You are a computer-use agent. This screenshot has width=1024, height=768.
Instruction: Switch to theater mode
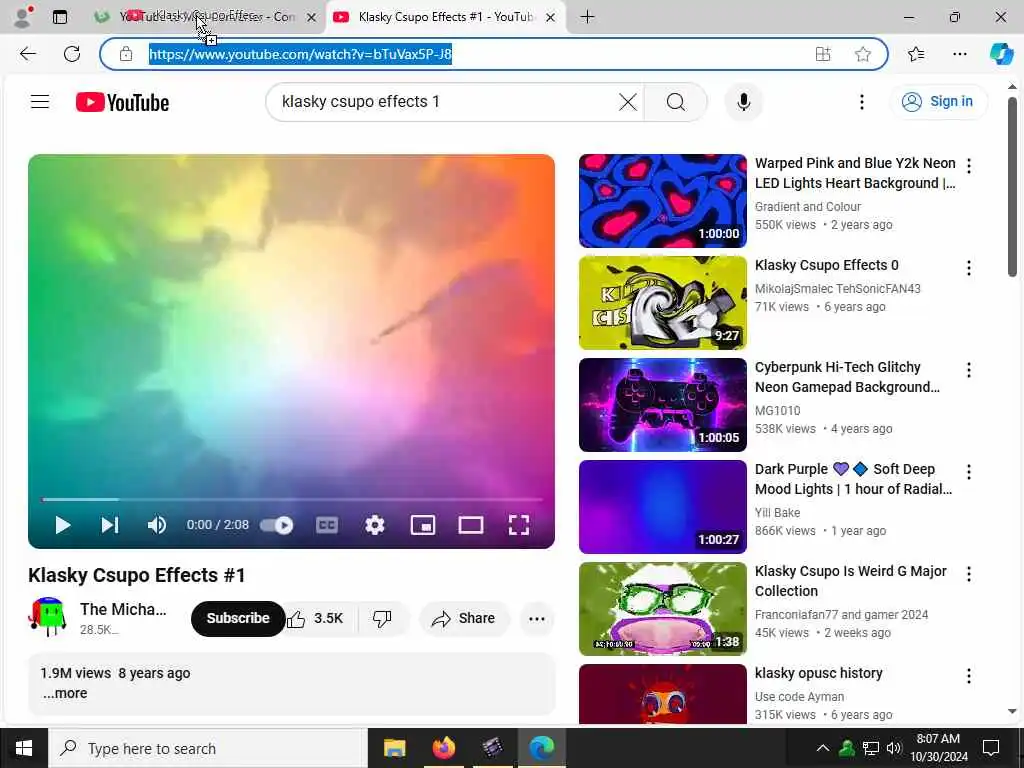tap(471, 525)
